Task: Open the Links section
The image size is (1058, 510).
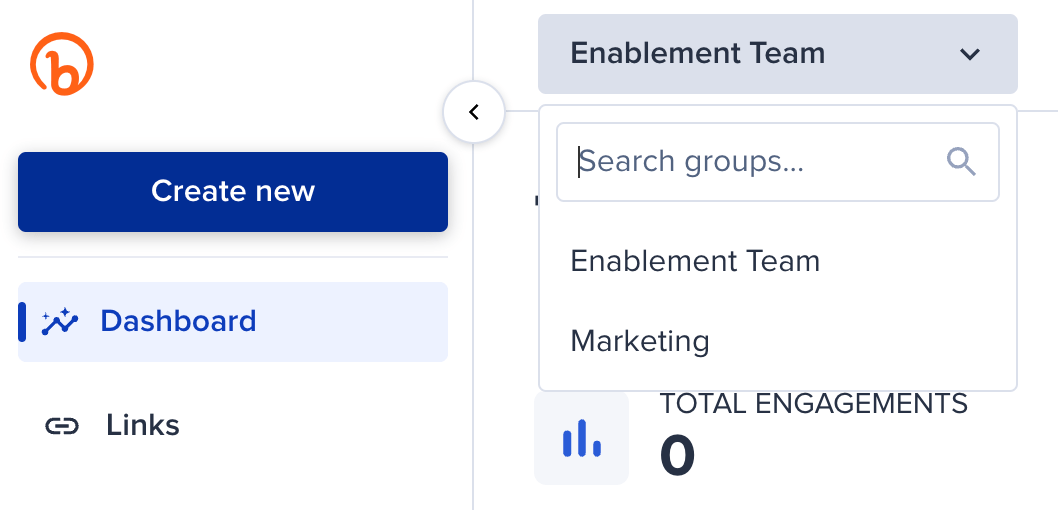Action: (143, 426)
